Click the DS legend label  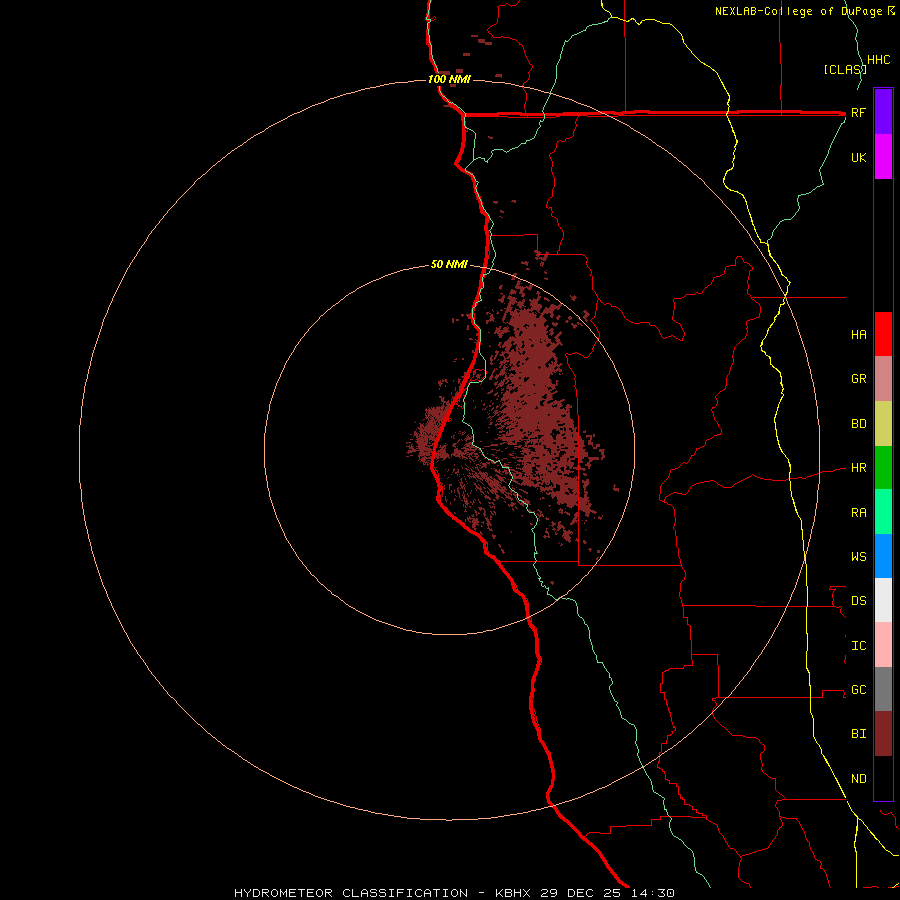point(859,601)
